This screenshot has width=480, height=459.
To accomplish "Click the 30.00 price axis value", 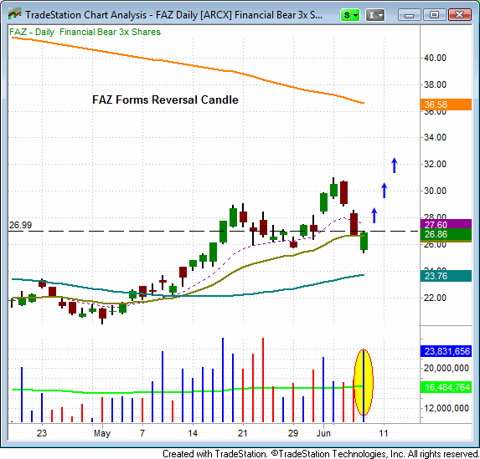I will [x=435, y=191].
